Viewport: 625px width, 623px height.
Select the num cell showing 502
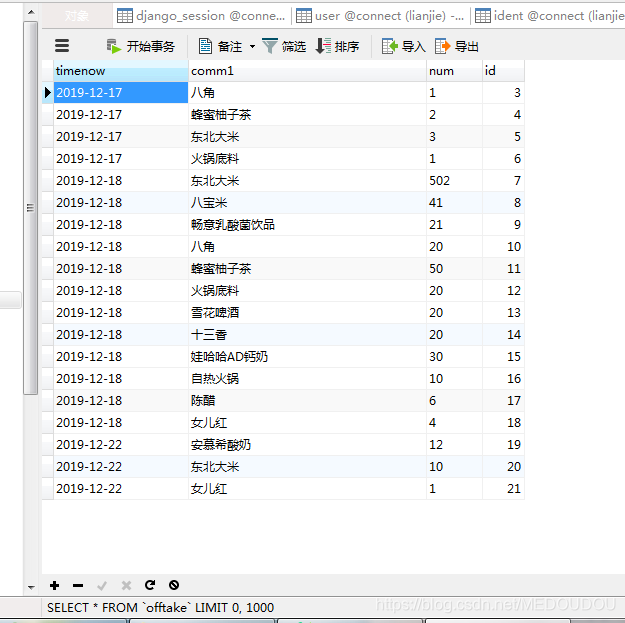click(x=454, y=181)
